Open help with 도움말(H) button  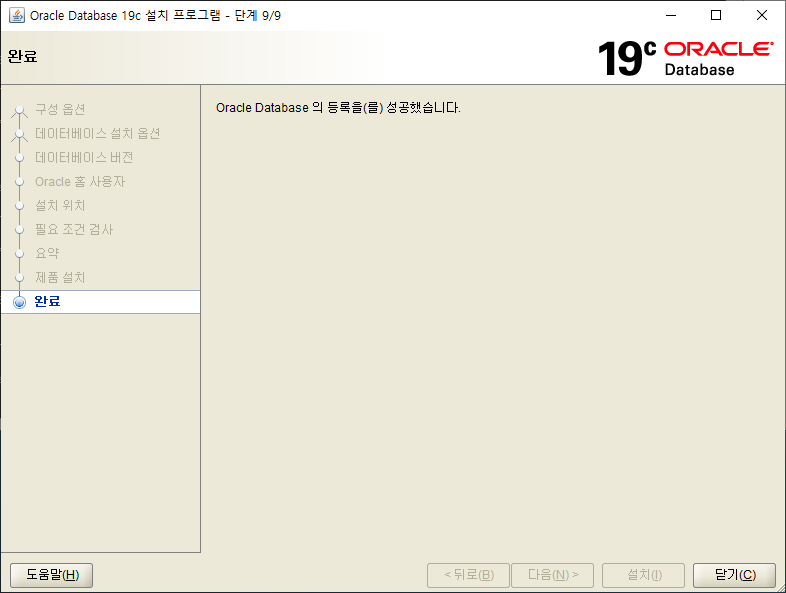tap(52, 574)
